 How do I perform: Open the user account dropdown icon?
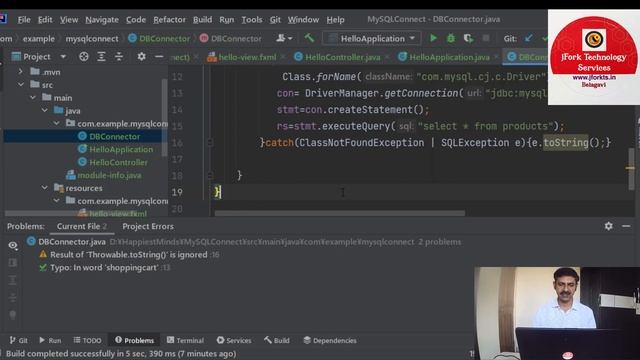[284, 38]
